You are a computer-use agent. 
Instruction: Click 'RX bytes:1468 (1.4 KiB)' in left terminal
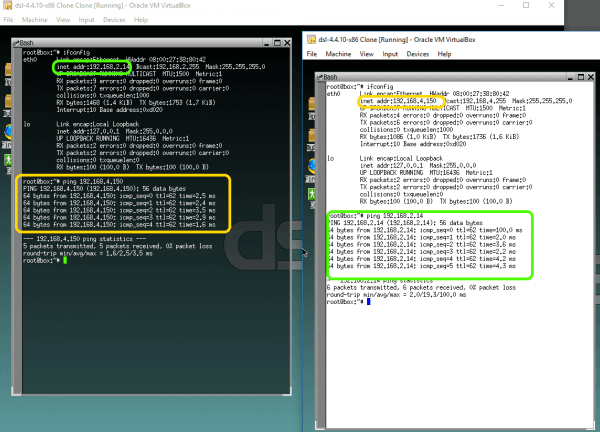[x=94, y=103]
